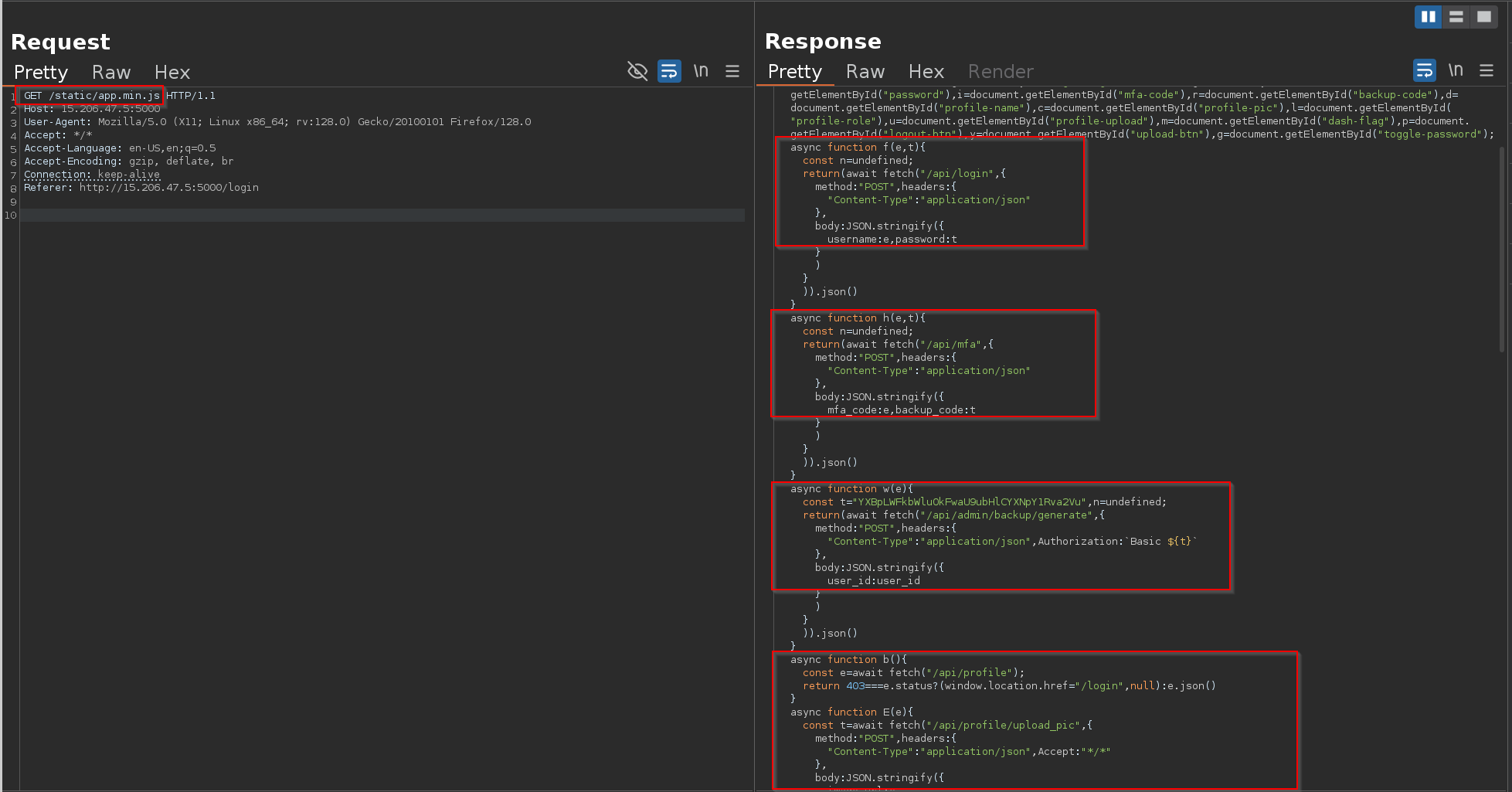Viewport: 1512px width, 792px height.
Task: Open the Request panel hamburger options menu
Action: [x=732, y=72]
